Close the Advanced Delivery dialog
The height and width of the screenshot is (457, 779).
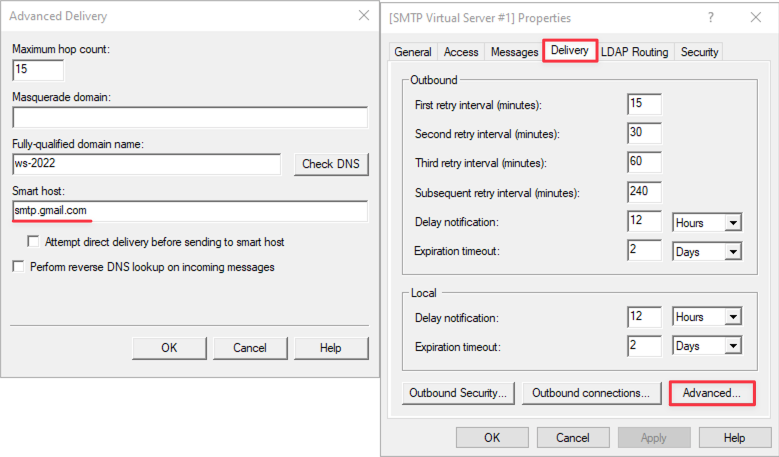[x=361, y=17]
